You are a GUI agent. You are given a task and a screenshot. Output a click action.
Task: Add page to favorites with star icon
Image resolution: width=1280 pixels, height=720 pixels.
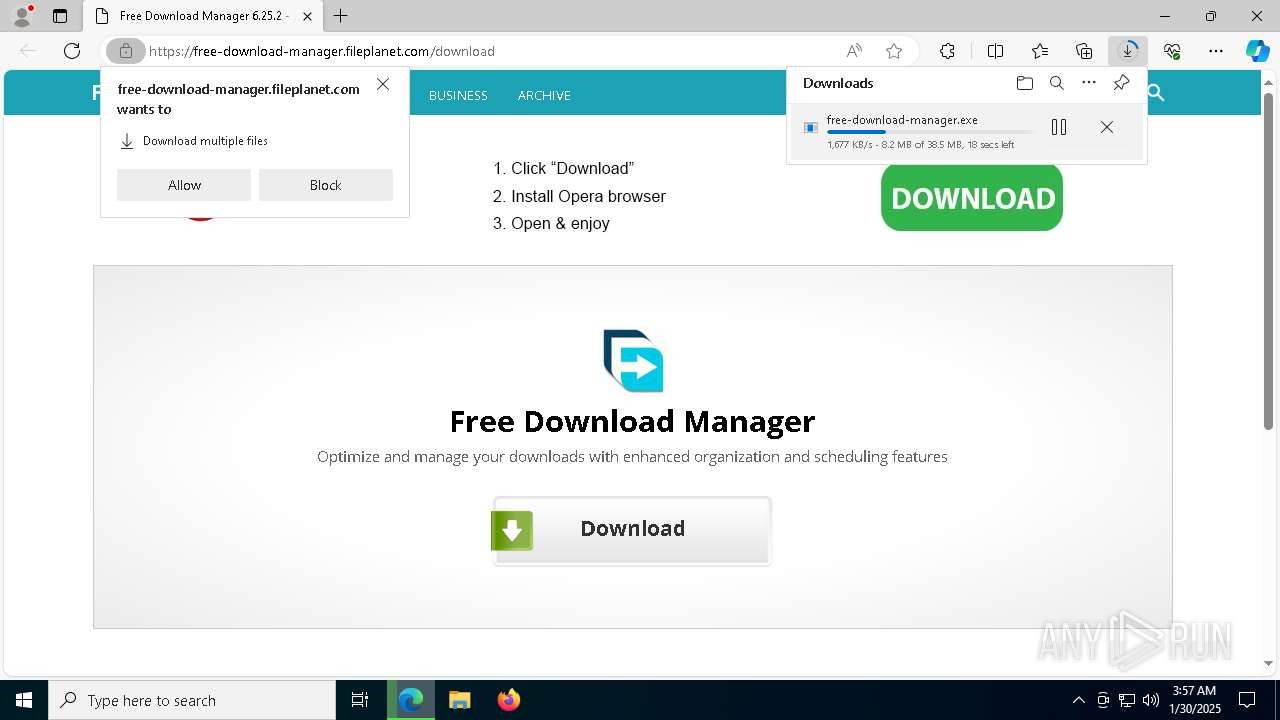click(894, 51)
